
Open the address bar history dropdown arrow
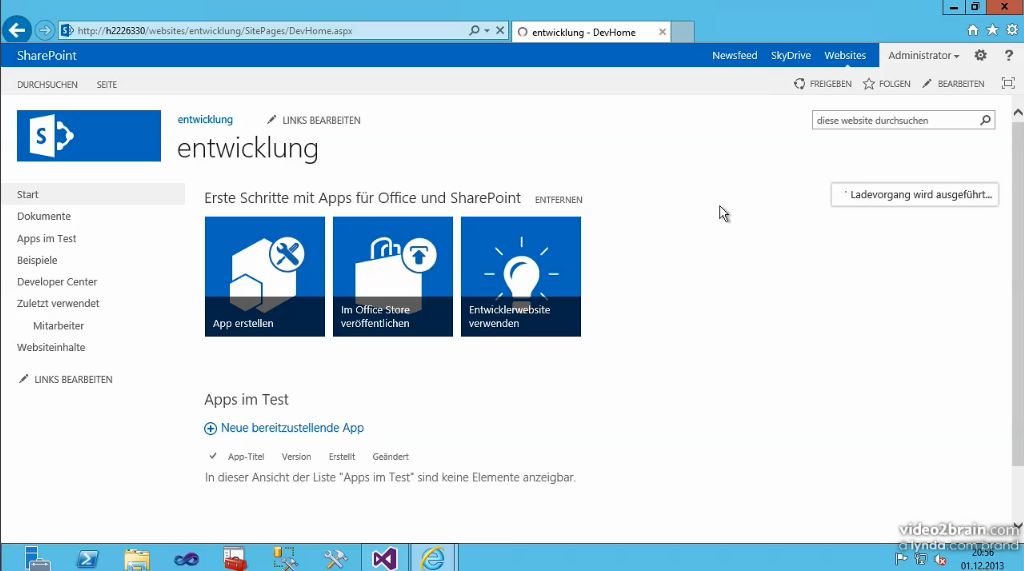[x=487, y=31]
